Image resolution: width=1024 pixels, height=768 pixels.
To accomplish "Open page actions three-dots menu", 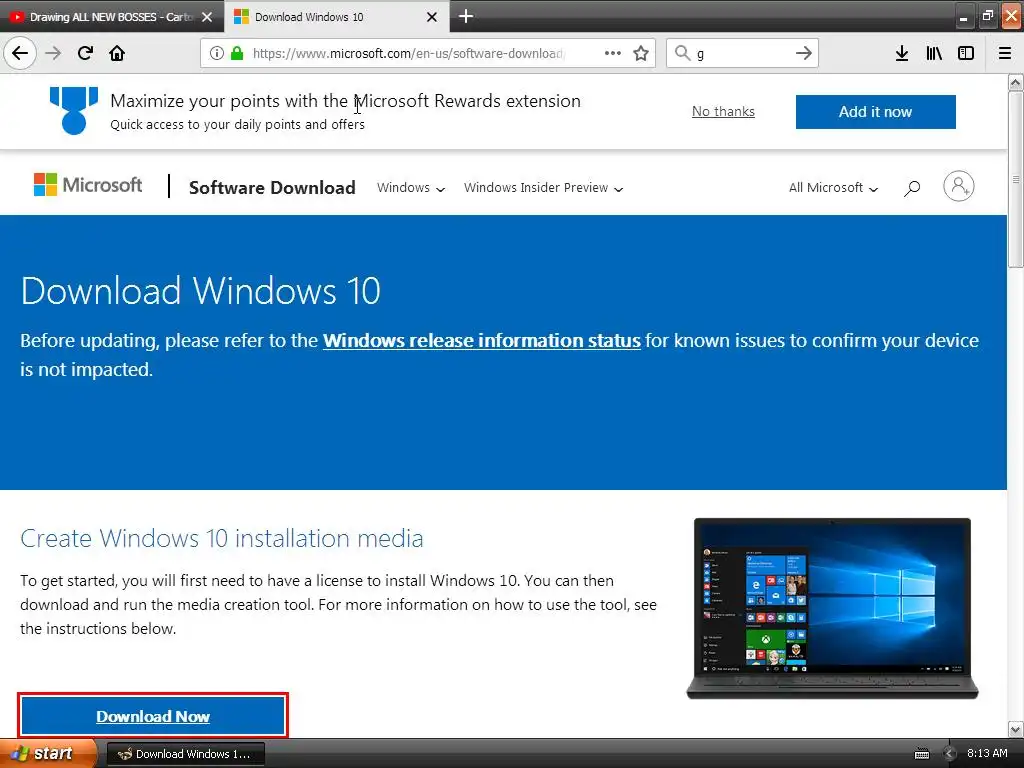I will coord(613,53).
